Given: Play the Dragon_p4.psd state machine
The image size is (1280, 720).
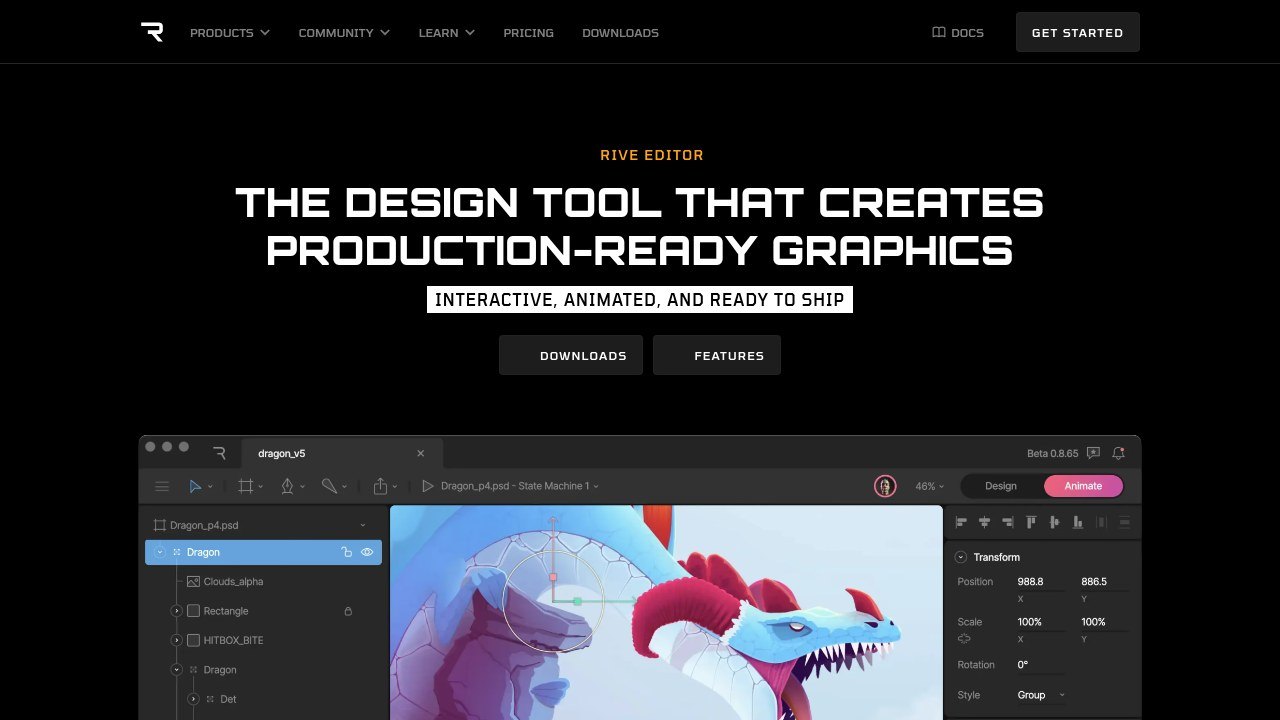Looking at the screenshot, I should 428,486.
